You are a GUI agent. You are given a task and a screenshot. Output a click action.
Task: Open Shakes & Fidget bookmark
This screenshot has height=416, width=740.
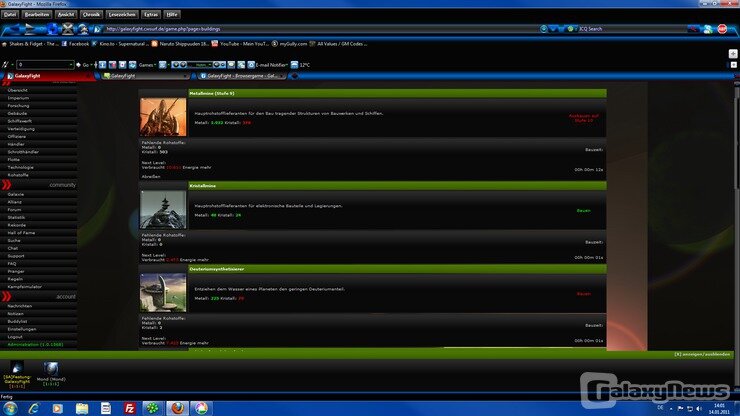(x=30, y=44)
